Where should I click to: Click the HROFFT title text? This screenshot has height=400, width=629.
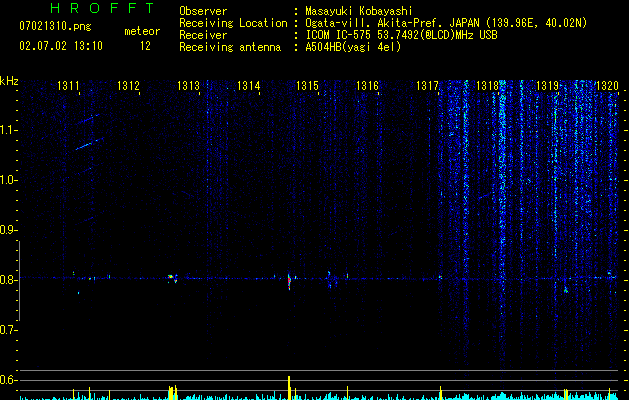103,8
